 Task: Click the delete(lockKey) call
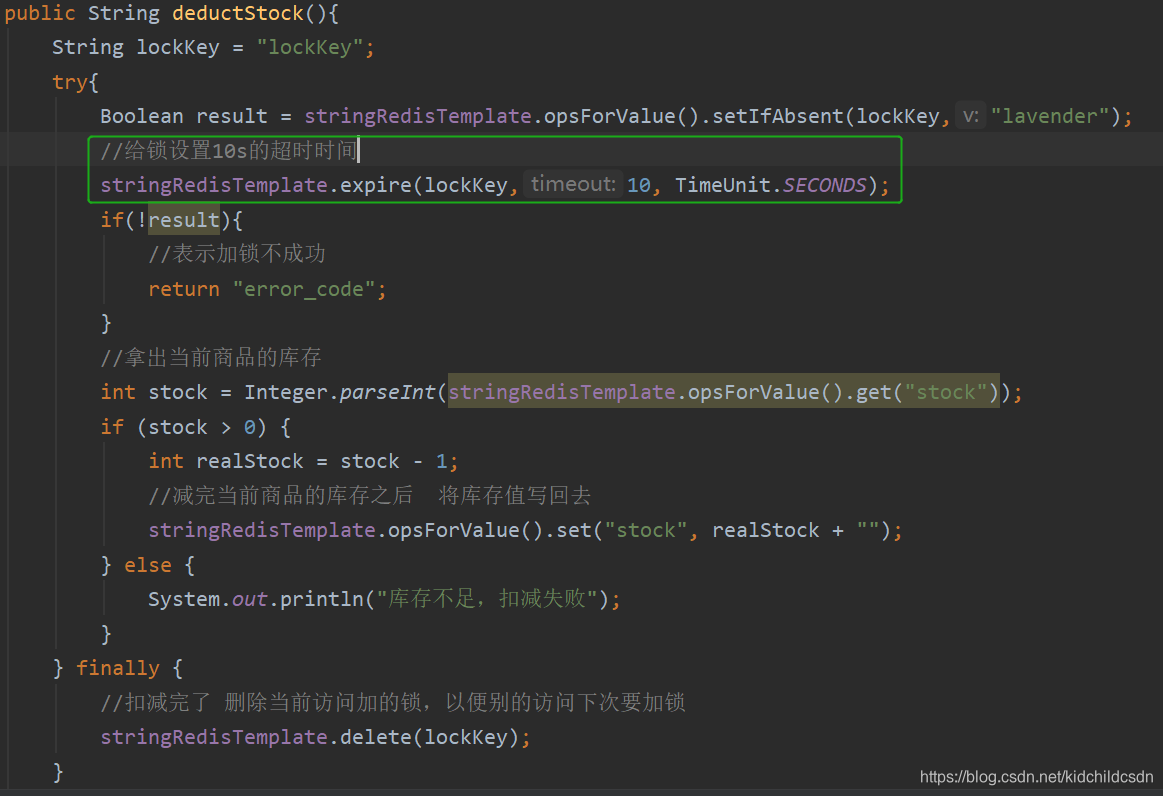(429, 737)
